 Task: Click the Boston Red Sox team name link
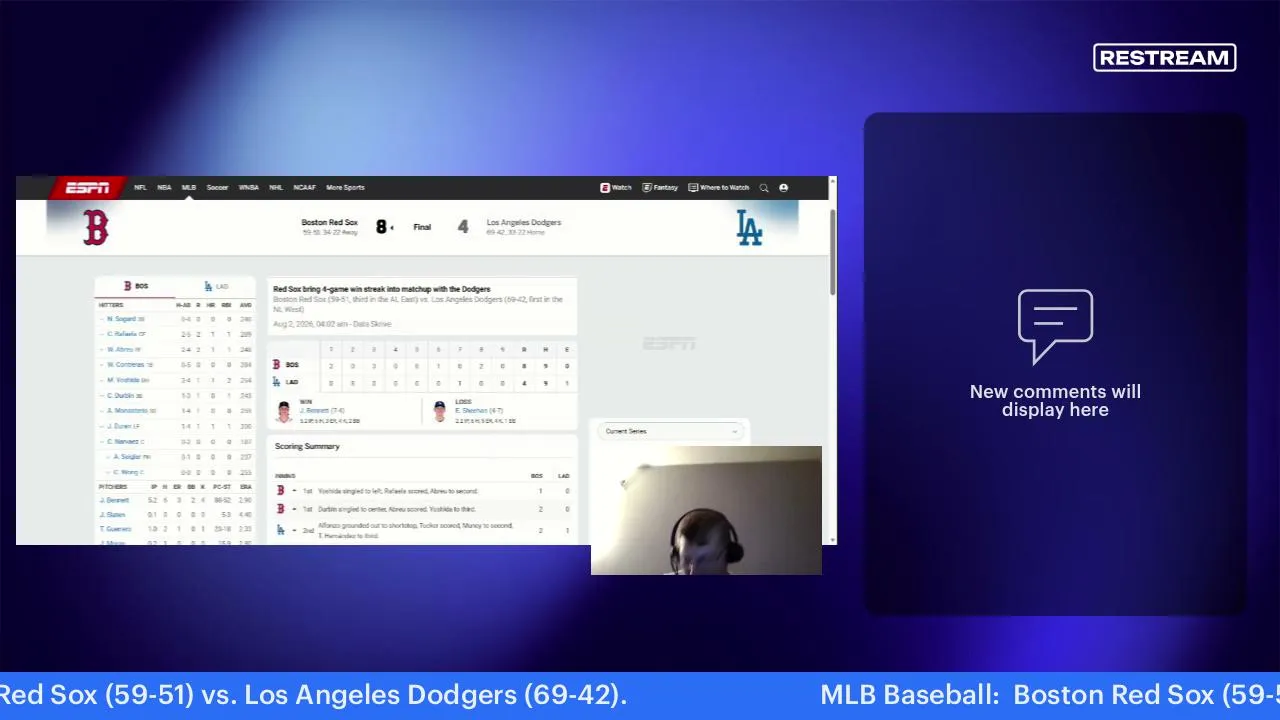coord(329,223)
